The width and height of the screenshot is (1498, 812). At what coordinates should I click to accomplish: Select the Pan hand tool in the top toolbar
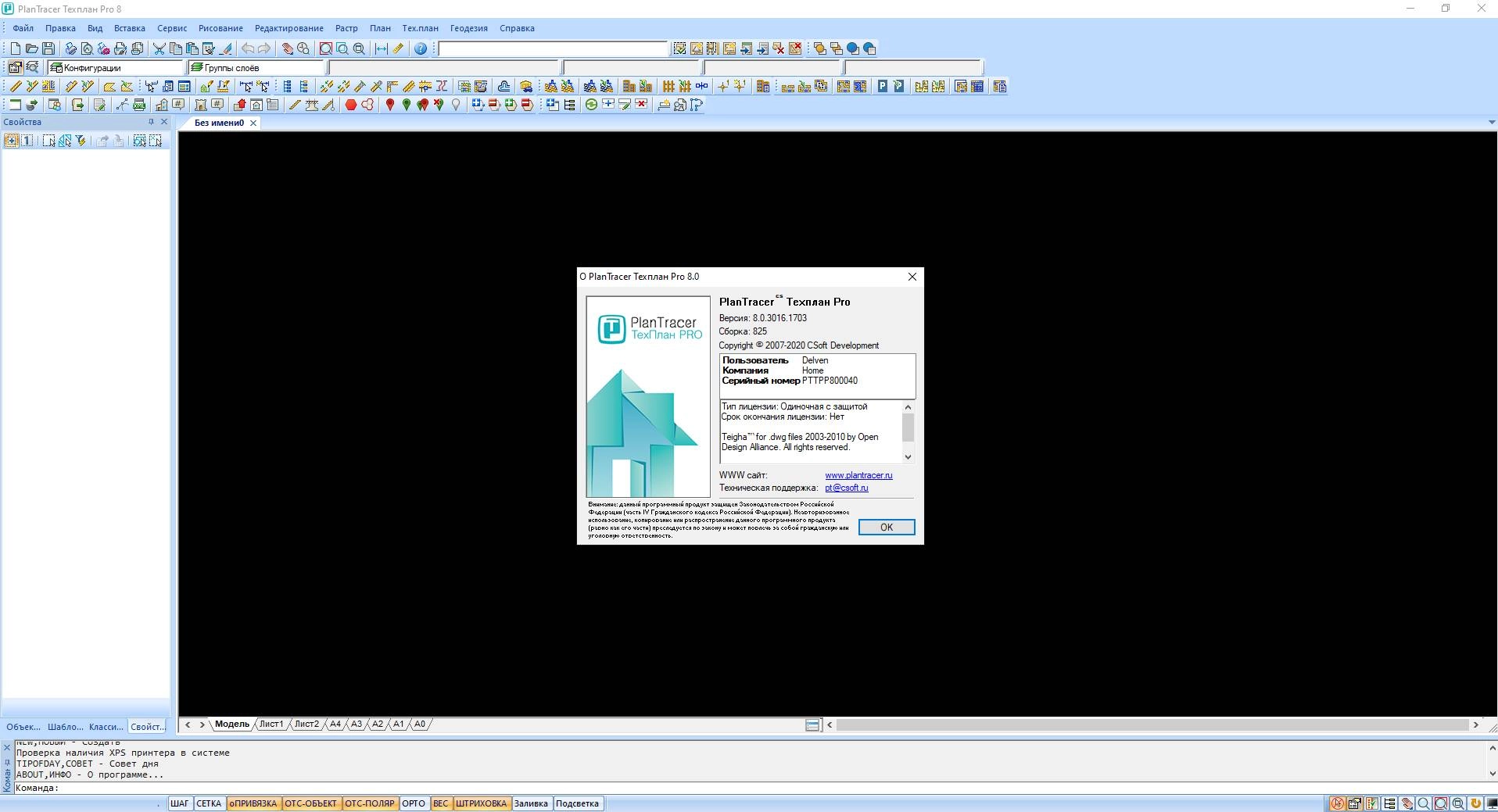[x=287, y=48]
